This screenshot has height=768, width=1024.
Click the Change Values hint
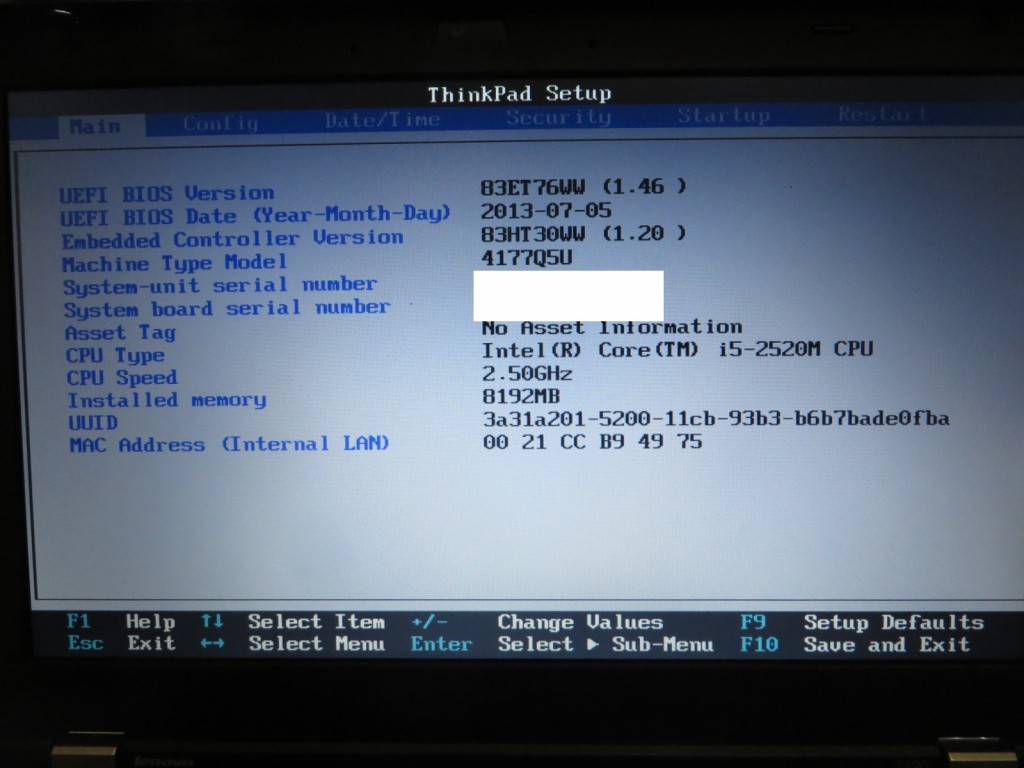[x=580, y=622]
